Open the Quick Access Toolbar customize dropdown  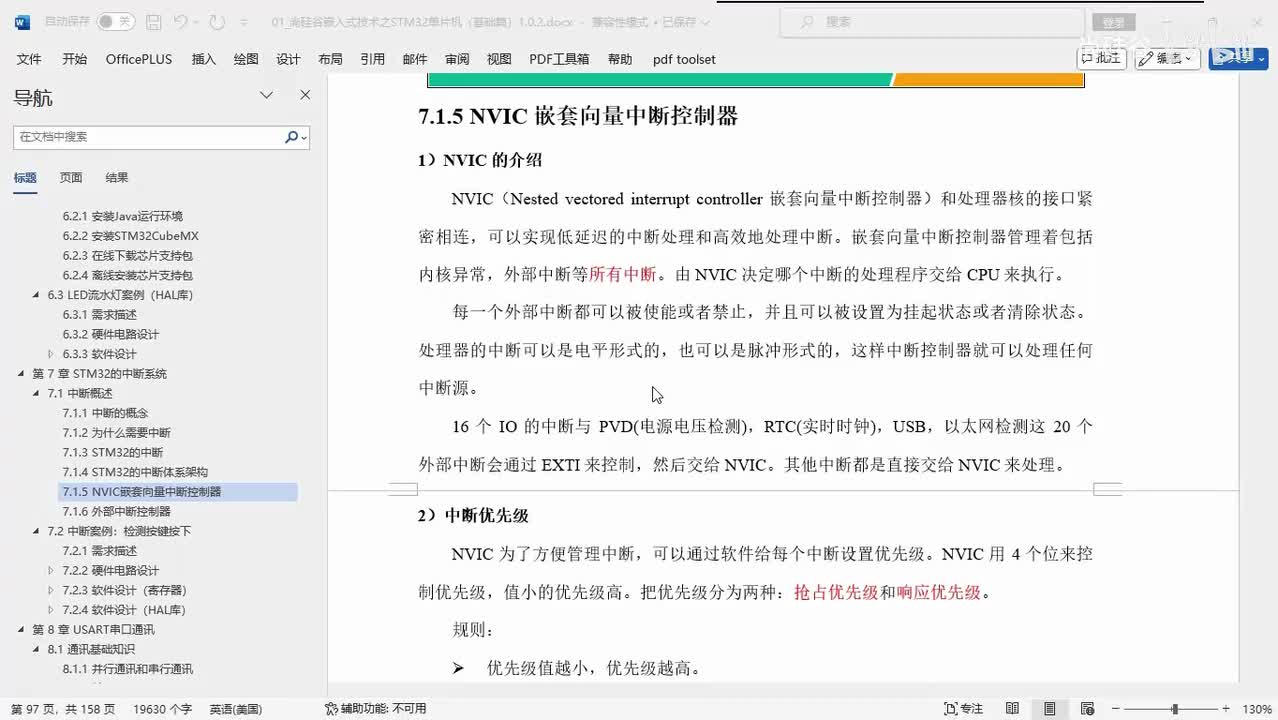click(x=245, y=21)
